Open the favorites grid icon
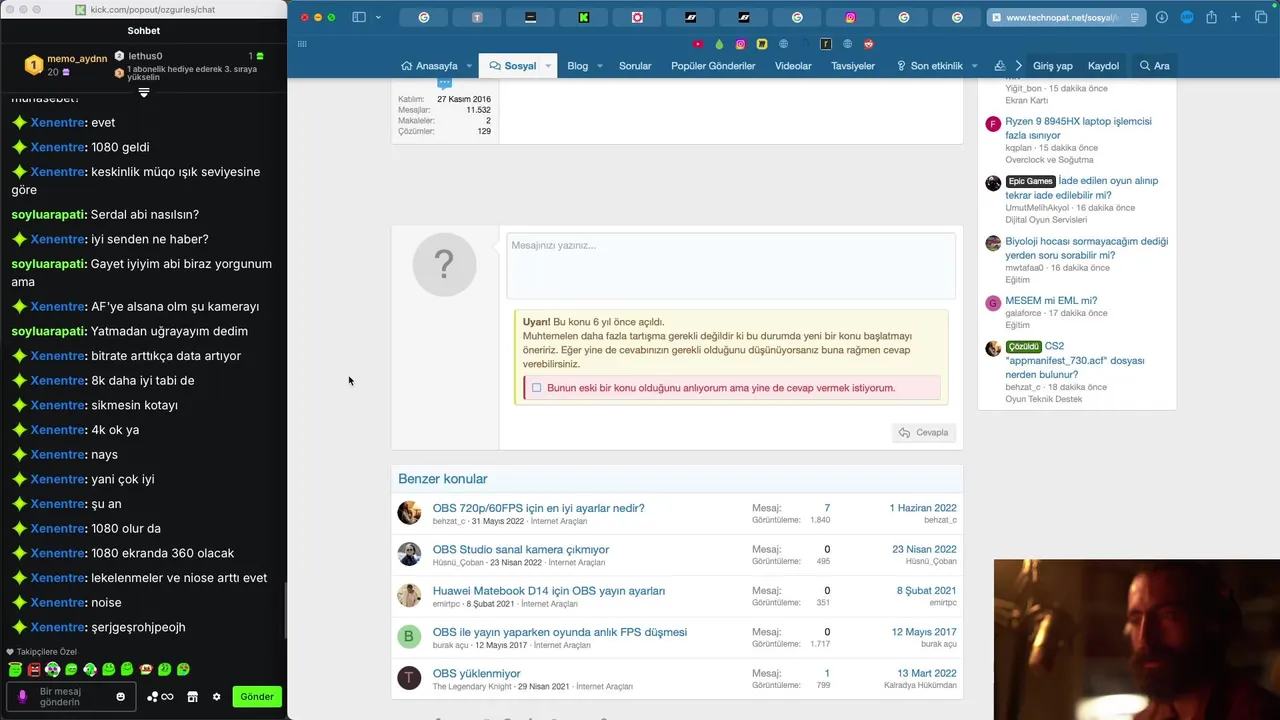 (302, 44)
